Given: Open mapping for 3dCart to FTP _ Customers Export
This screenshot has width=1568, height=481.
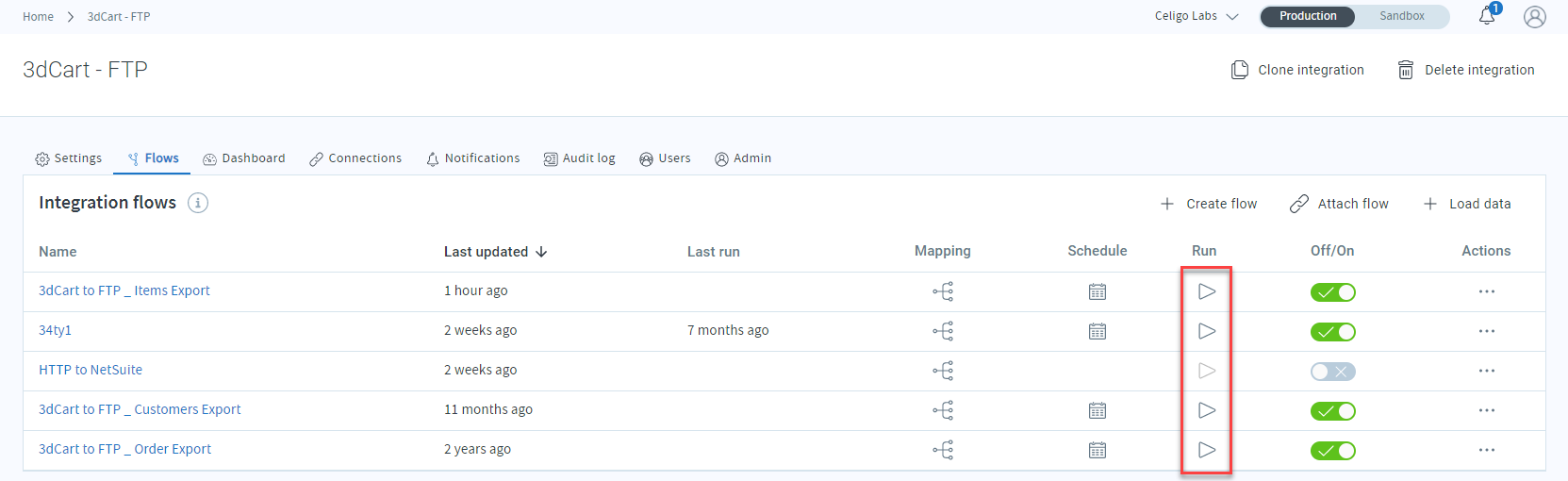Looking at the screenshot, I should tap(943, 410).
